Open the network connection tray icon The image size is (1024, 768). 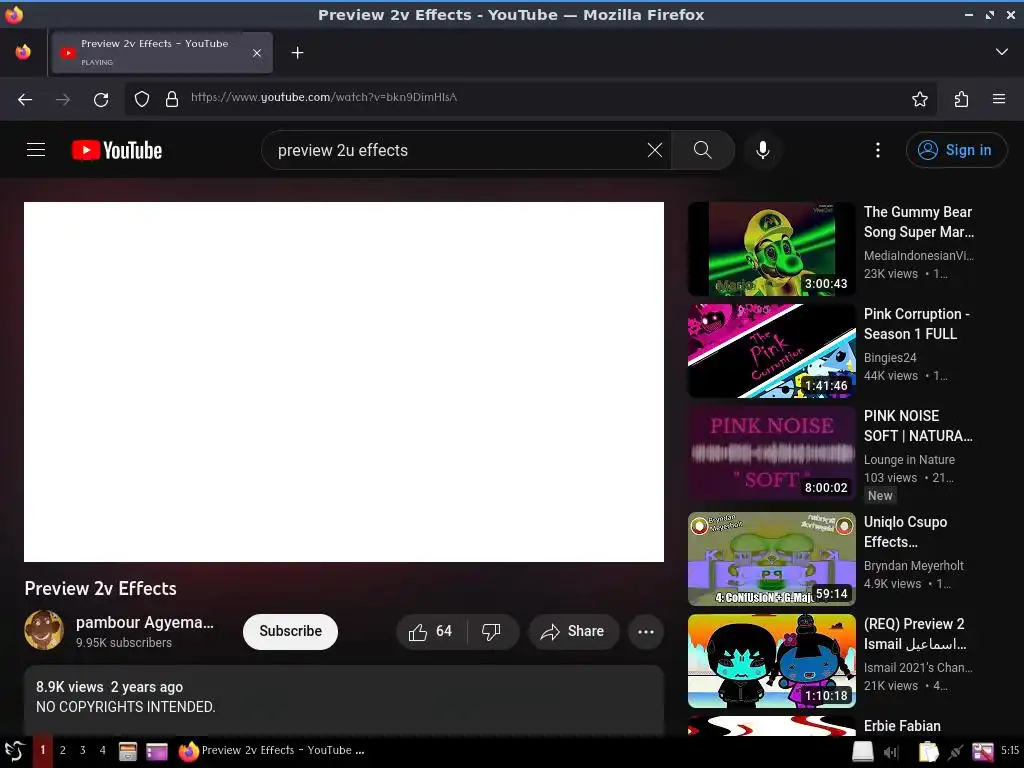click(955, 752)
